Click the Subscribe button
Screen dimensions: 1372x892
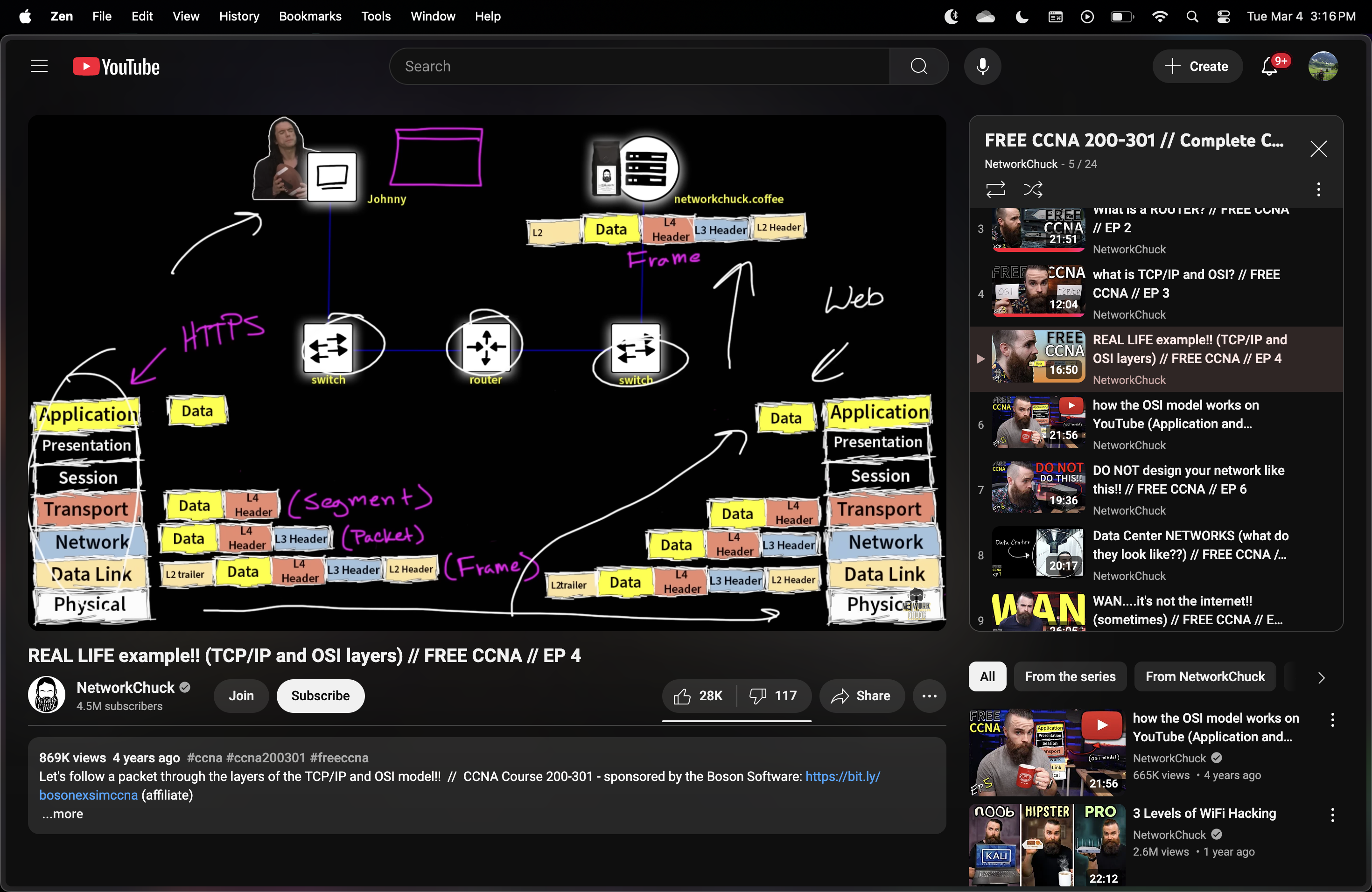click(x=320, y=696)
